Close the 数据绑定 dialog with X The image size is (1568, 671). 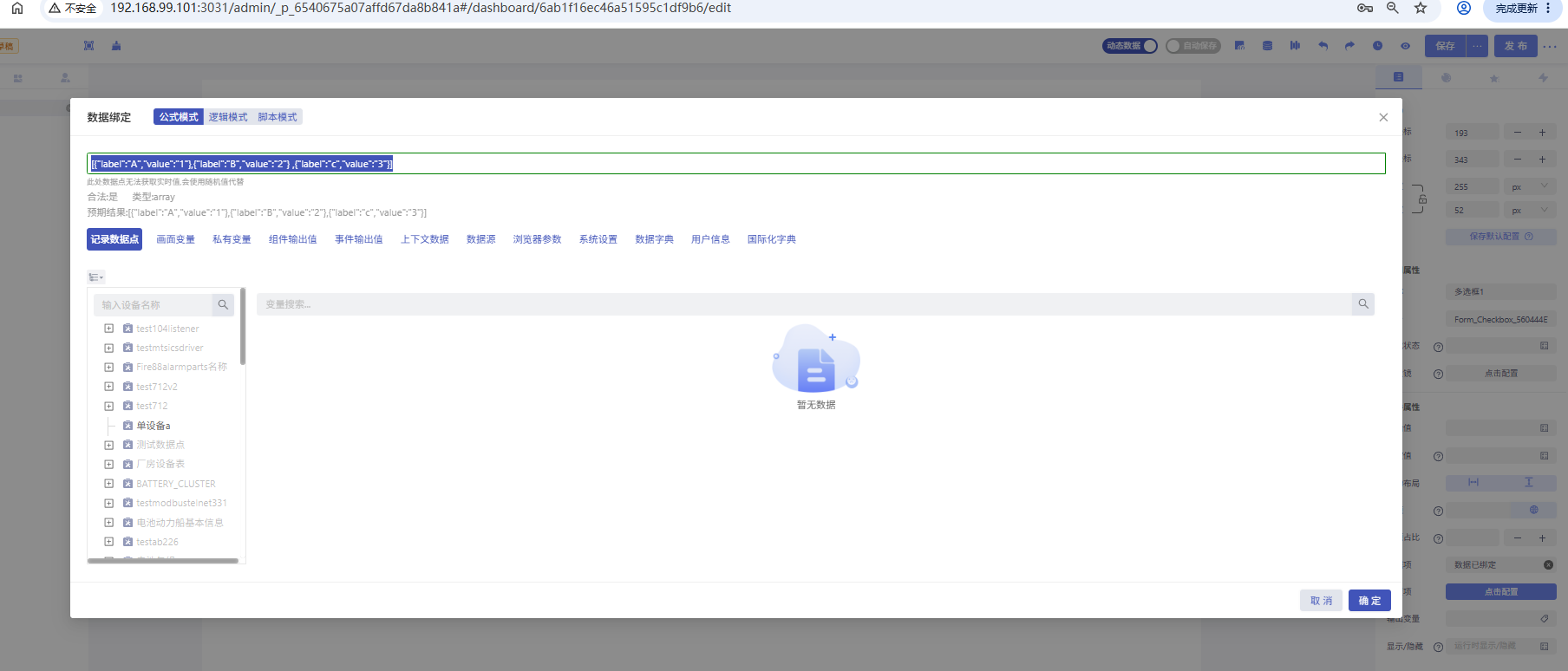coord(1383,118)
